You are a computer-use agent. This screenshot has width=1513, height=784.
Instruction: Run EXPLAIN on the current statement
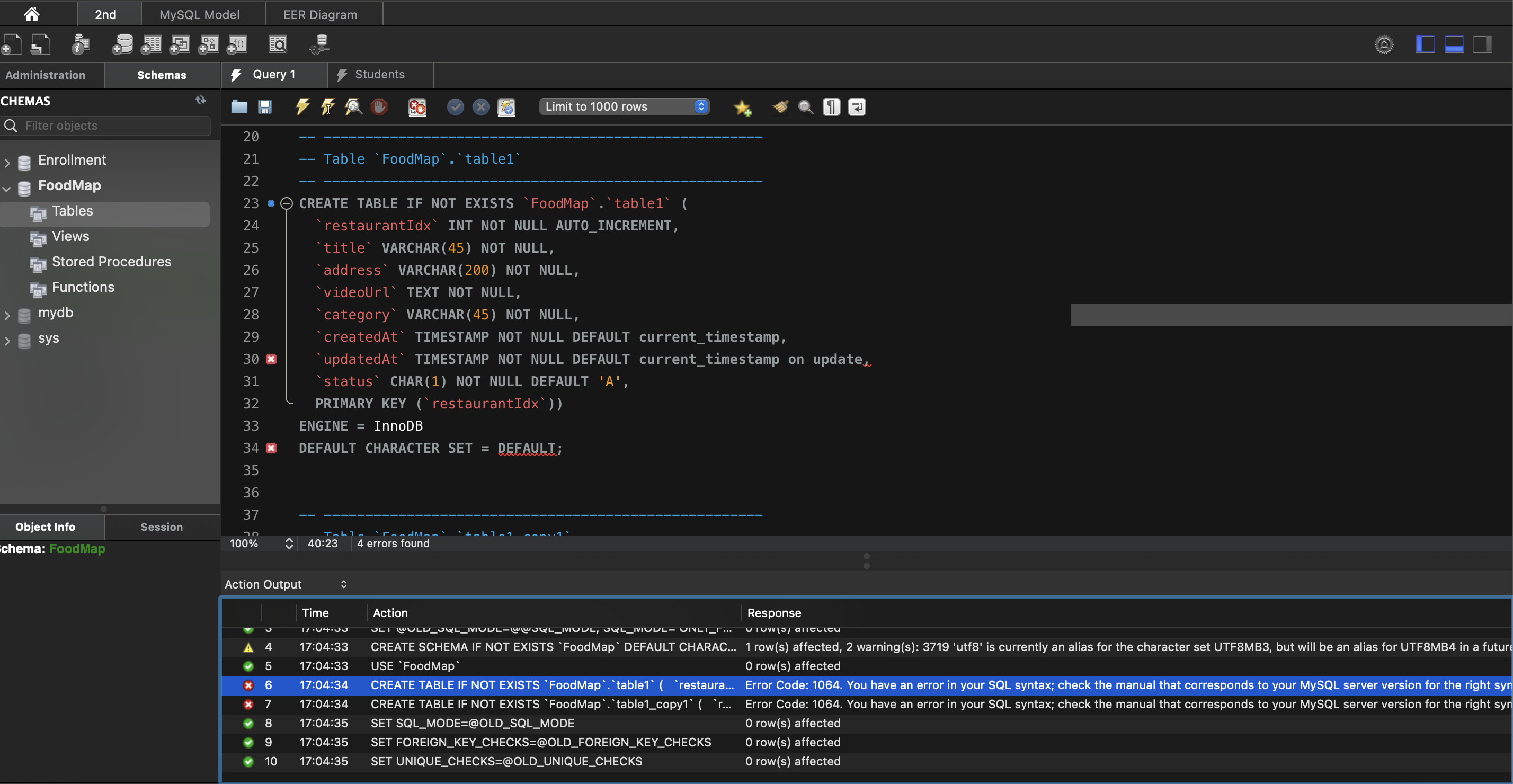pos(353,107)
